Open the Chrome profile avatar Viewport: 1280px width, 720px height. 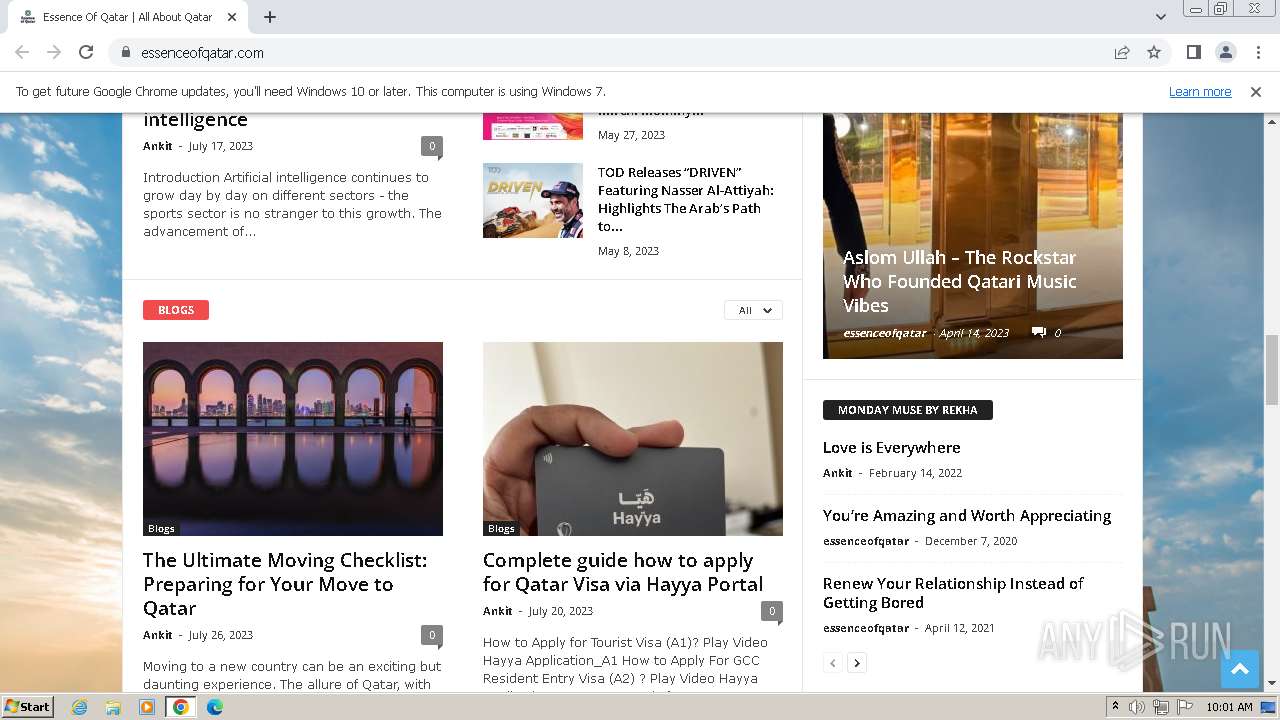point(1225,52)
